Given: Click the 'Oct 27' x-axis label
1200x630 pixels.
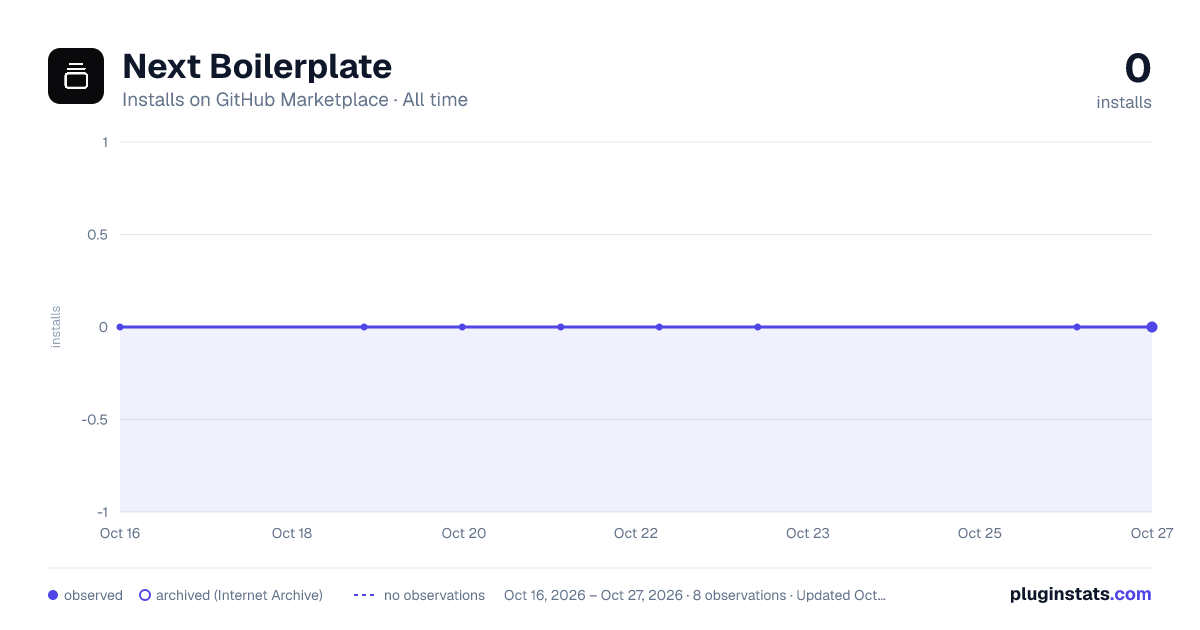Looking at the screenshot, I should [1151, 533].
